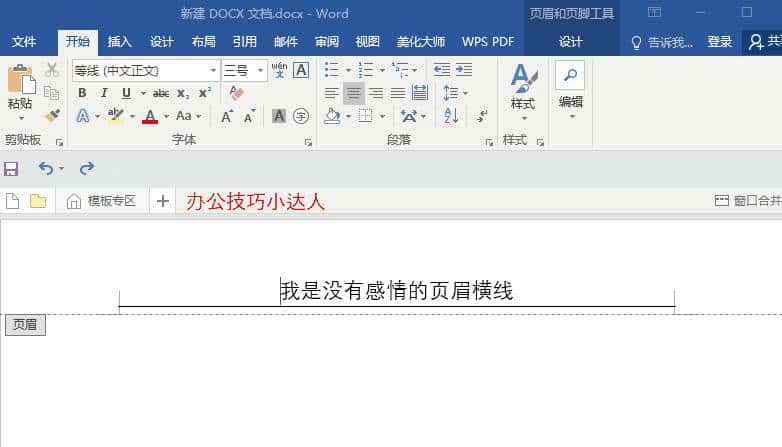Switch to the 引用 tab
The image size is (782, 447).
point(244,42)
